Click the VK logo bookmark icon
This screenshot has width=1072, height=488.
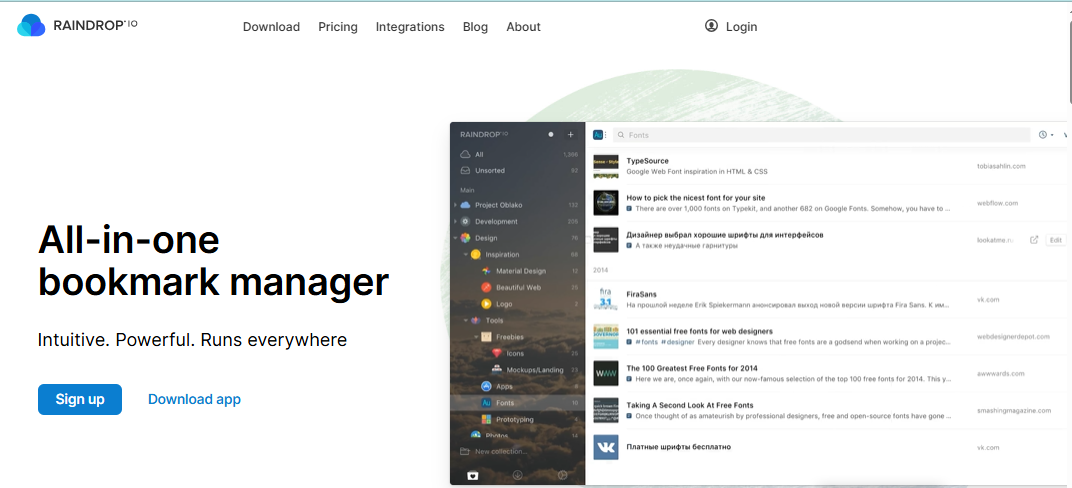click(605, 447)
